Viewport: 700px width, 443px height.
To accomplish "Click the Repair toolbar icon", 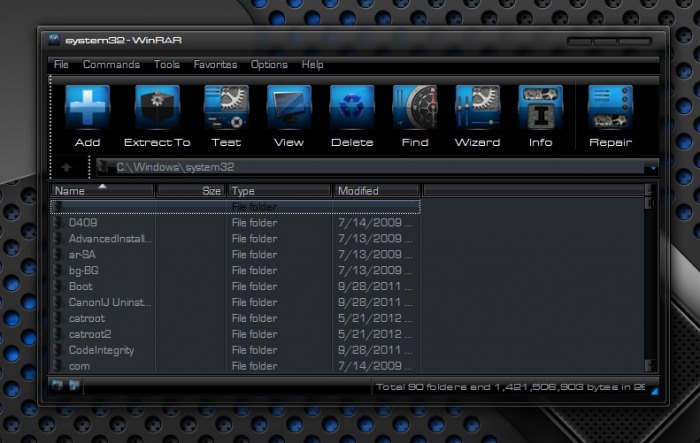I will pos(610,108).
